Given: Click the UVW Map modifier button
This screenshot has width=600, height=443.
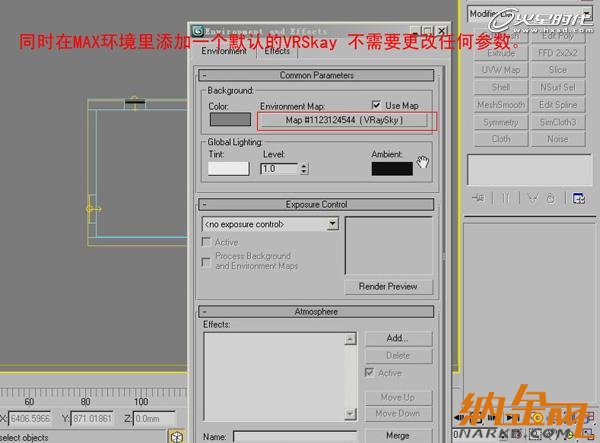Looking at the screenshot, I should click(501, 70).
